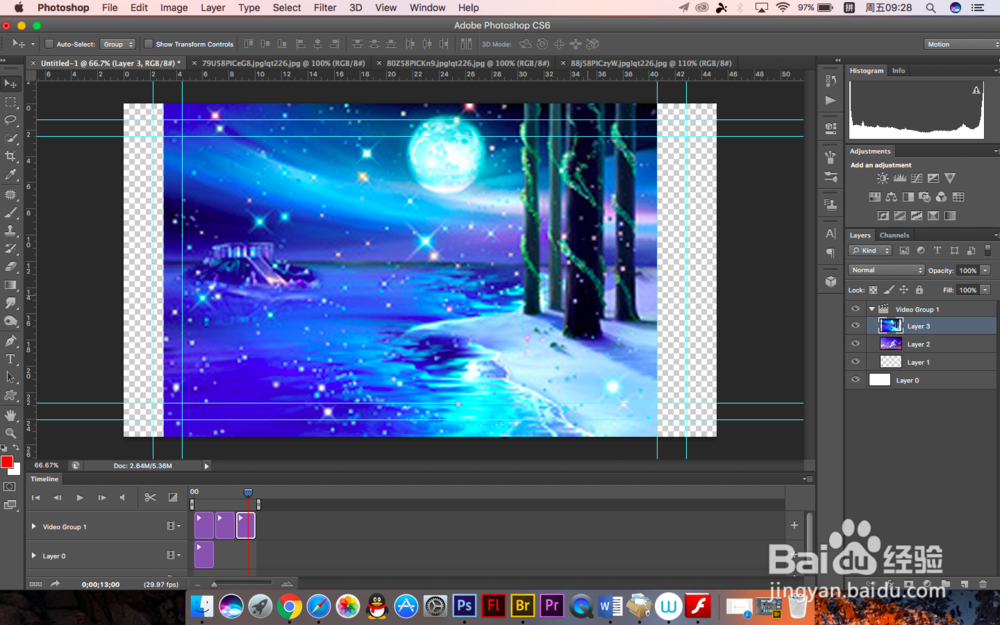Screen dimensions: 1000x625
Task: Mute timeline audio playback
Action: coord(122,497)
